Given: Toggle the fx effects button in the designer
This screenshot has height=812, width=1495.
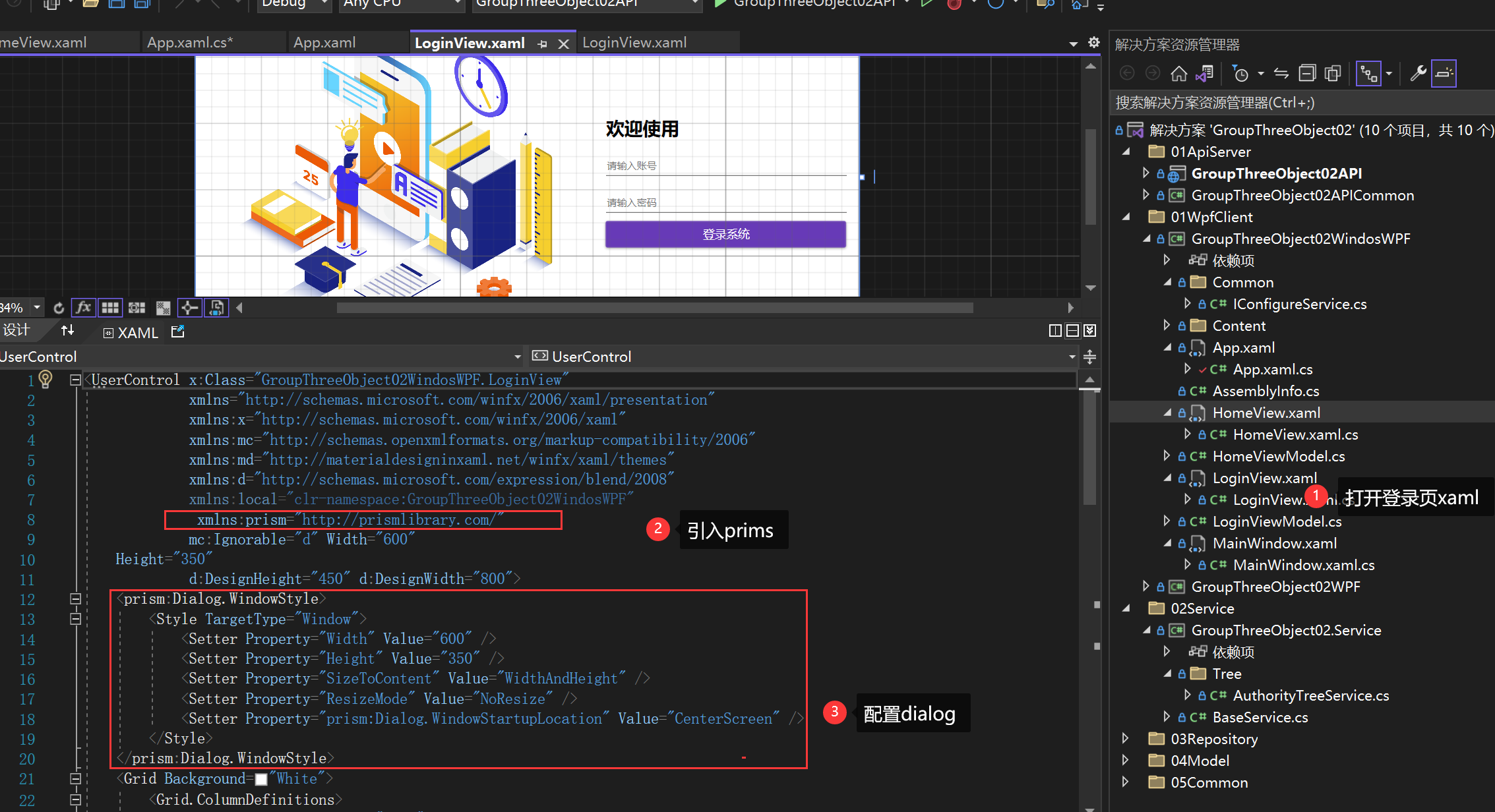Looking at the screenshot, I should (83, 308).
